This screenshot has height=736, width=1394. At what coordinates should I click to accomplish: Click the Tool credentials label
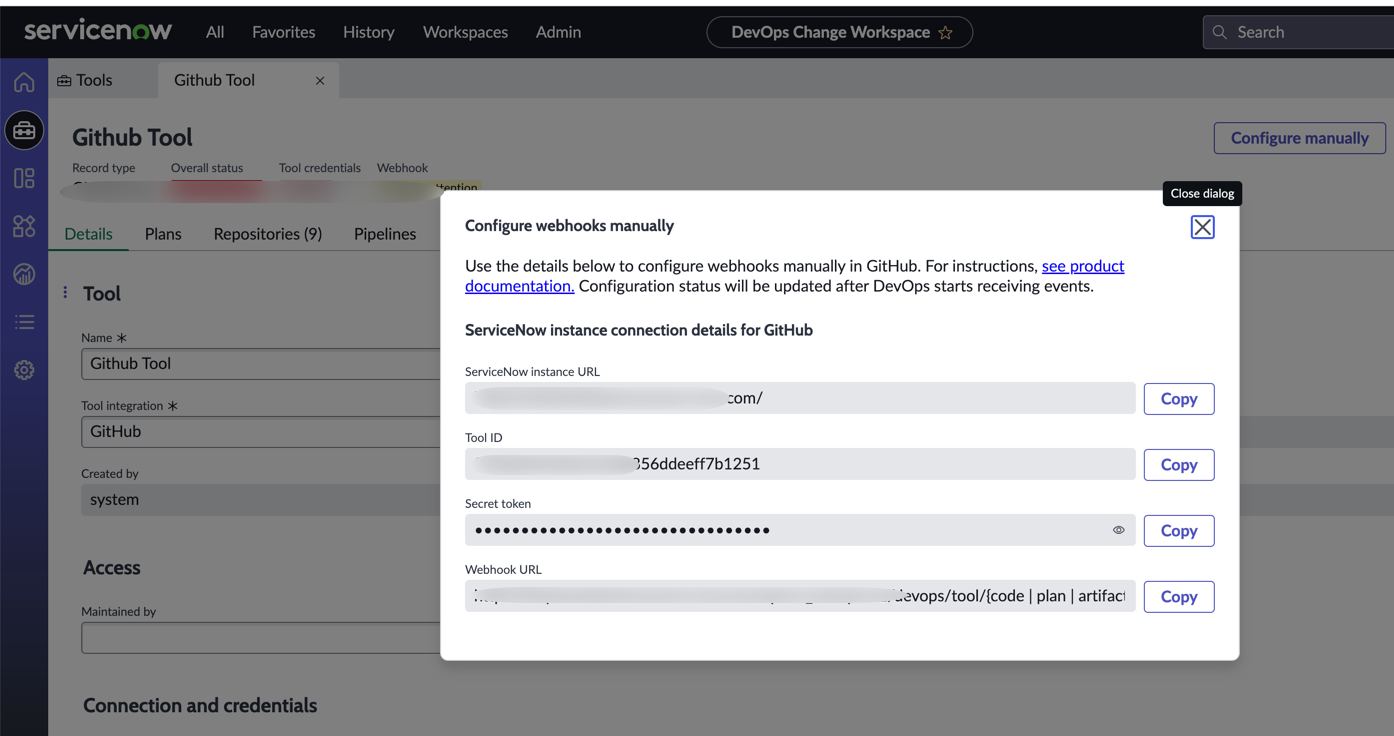click(320, 168)
